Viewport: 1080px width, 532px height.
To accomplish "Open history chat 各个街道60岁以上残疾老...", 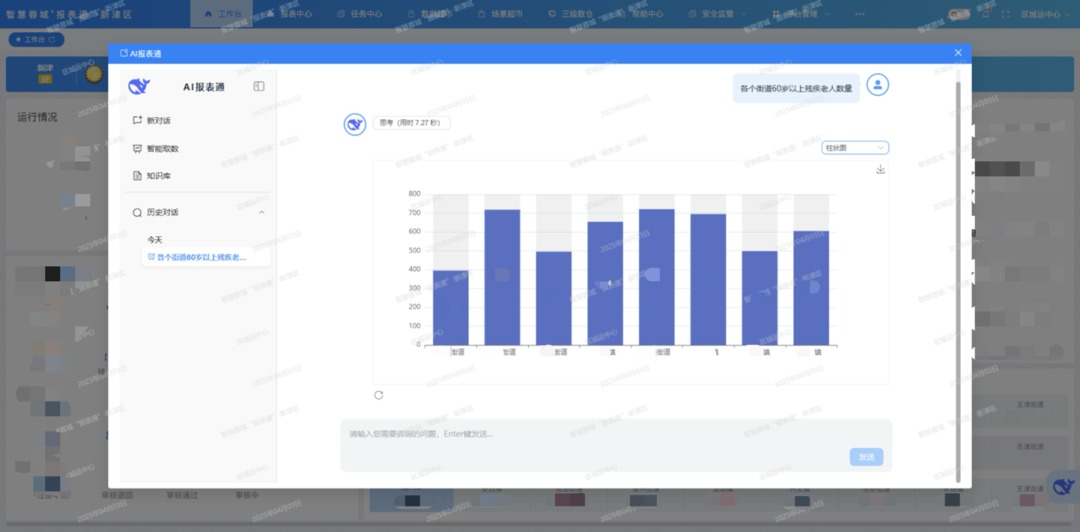I will (197, 257).
